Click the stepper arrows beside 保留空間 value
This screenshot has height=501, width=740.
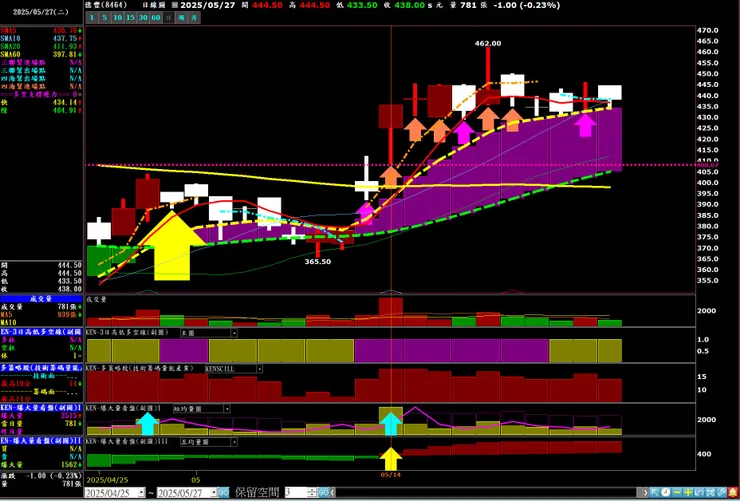click(312, 493)
